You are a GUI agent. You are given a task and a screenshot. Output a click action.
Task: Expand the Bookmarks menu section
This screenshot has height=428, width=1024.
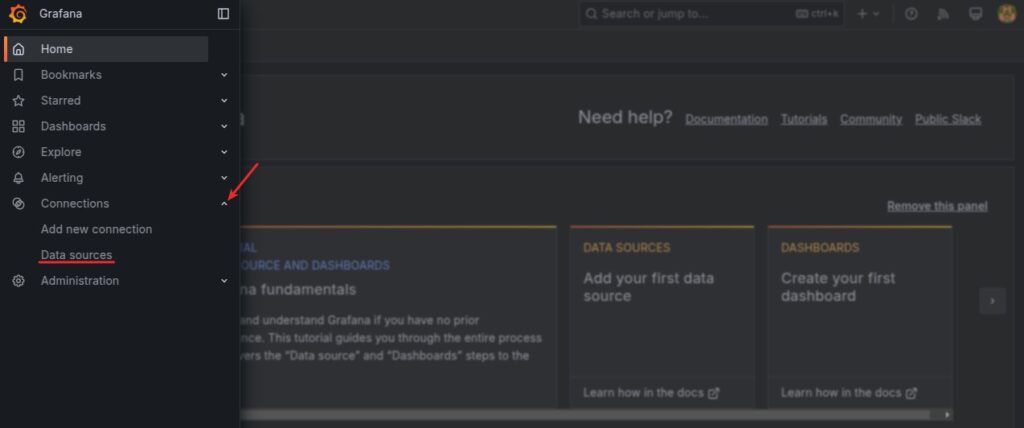coord(224,75)
